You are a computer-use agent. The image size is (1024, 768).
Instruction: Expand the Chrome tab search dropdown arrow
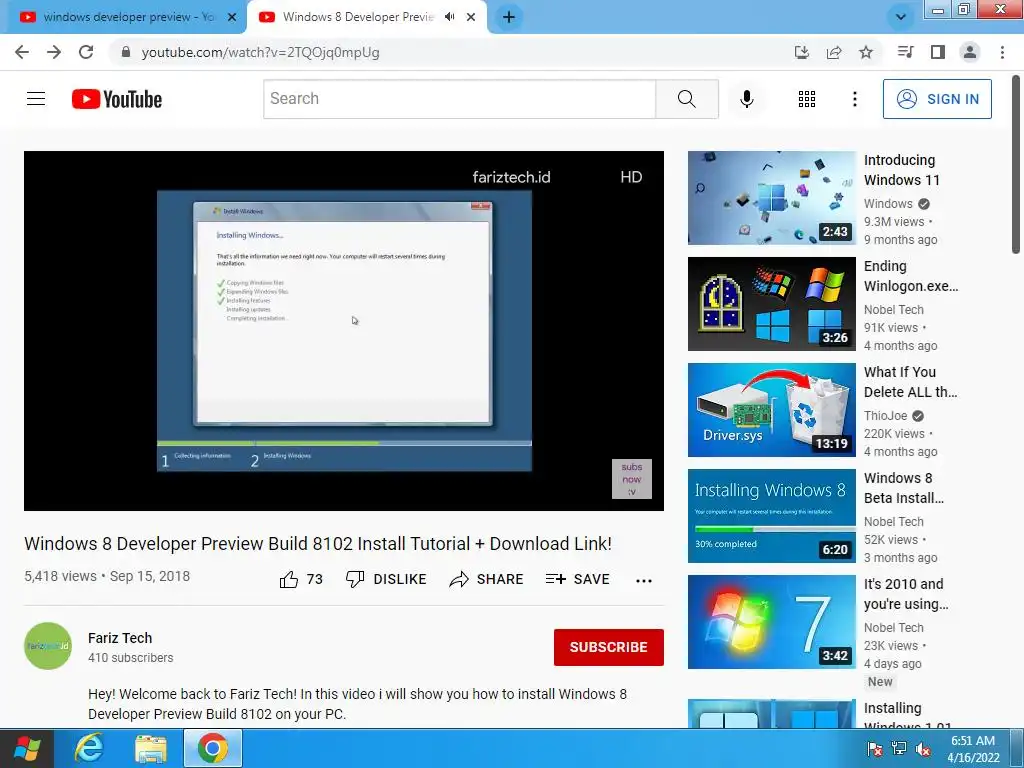point(901,17)
